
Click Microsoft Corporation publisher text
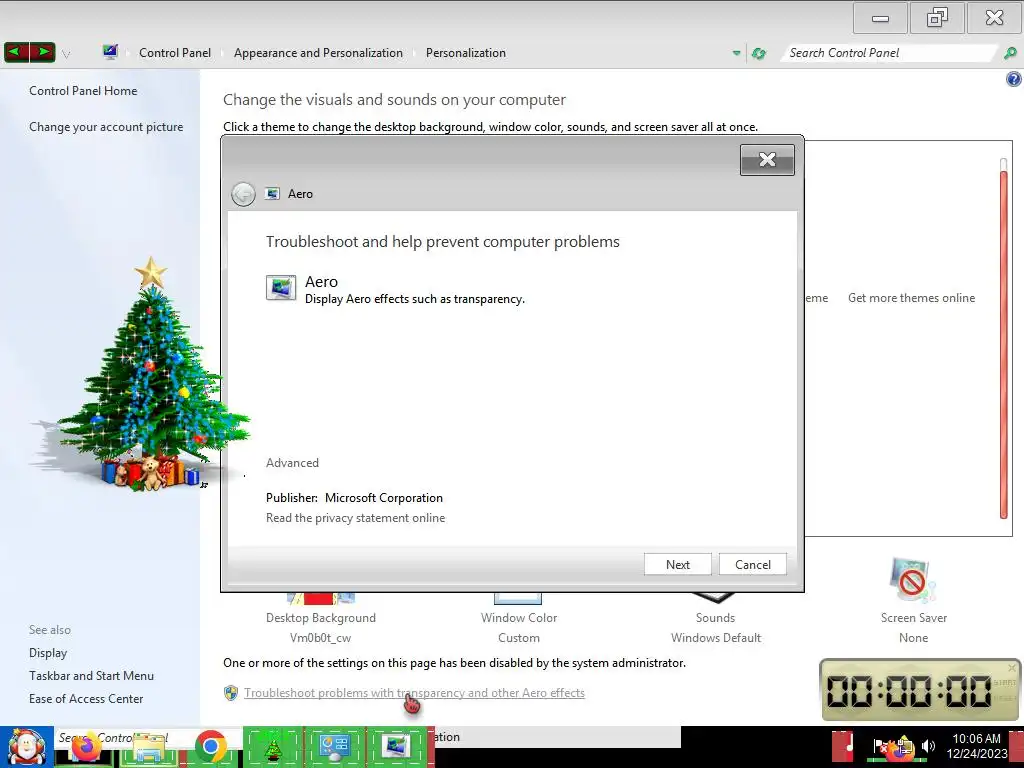pyautogui.click(x=383, y=498)
